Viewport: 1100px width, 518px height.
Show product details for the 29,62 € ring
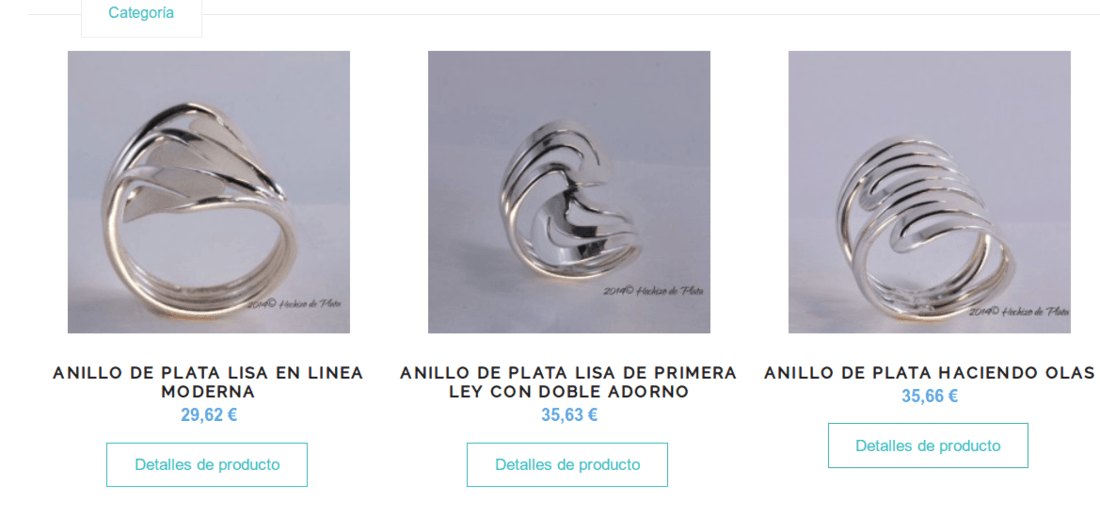(x=207, y=465)
